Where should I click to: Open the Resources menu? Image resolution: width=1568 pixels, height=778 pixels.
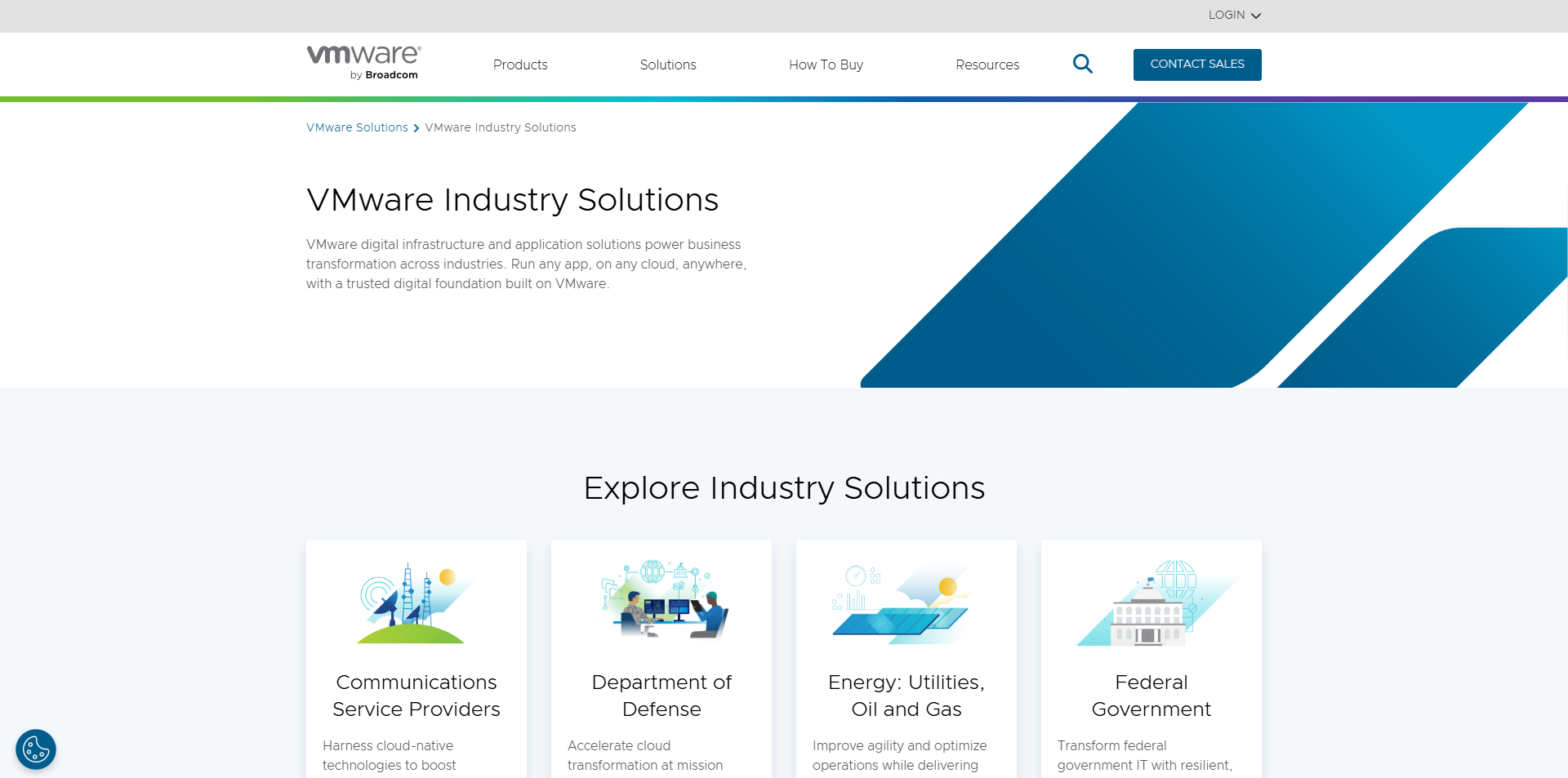point(987,64)
